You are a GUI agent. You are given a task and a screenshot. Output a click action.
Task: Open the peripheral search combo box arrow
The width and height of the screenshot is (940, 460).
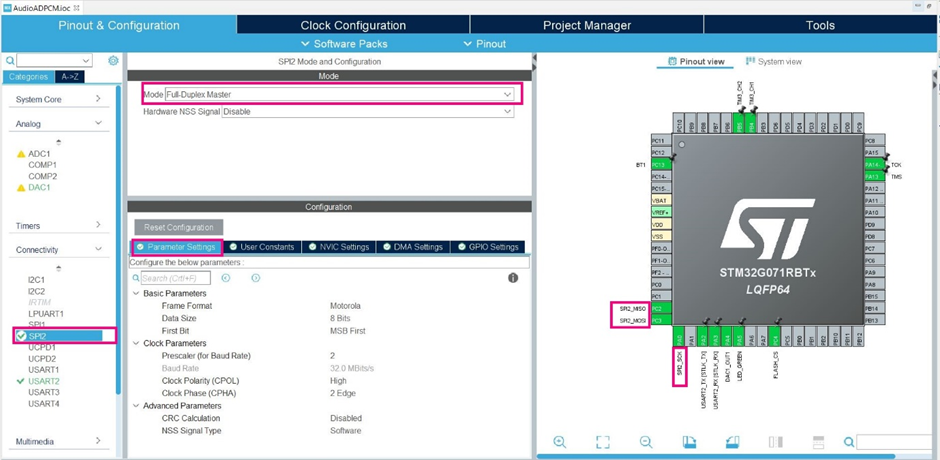pos(86,61)
